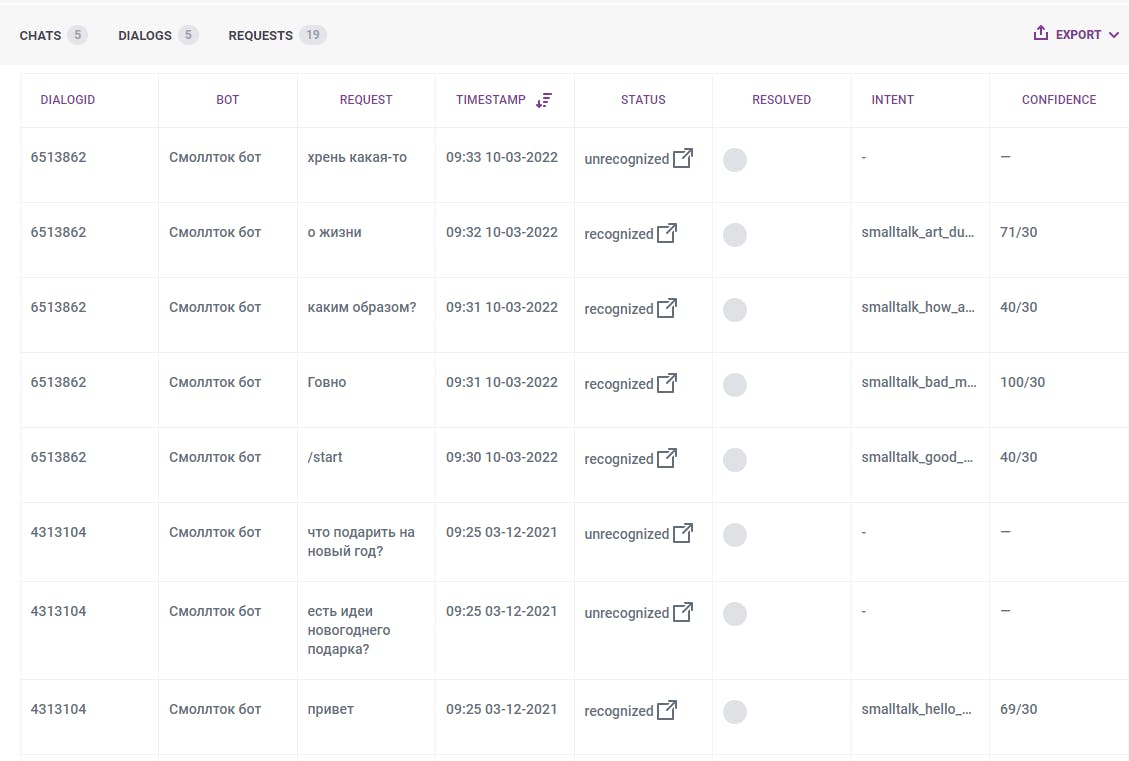Open external link icon for '/start' request
This screenshot has height=761, width=1129.
coord(667,458)
